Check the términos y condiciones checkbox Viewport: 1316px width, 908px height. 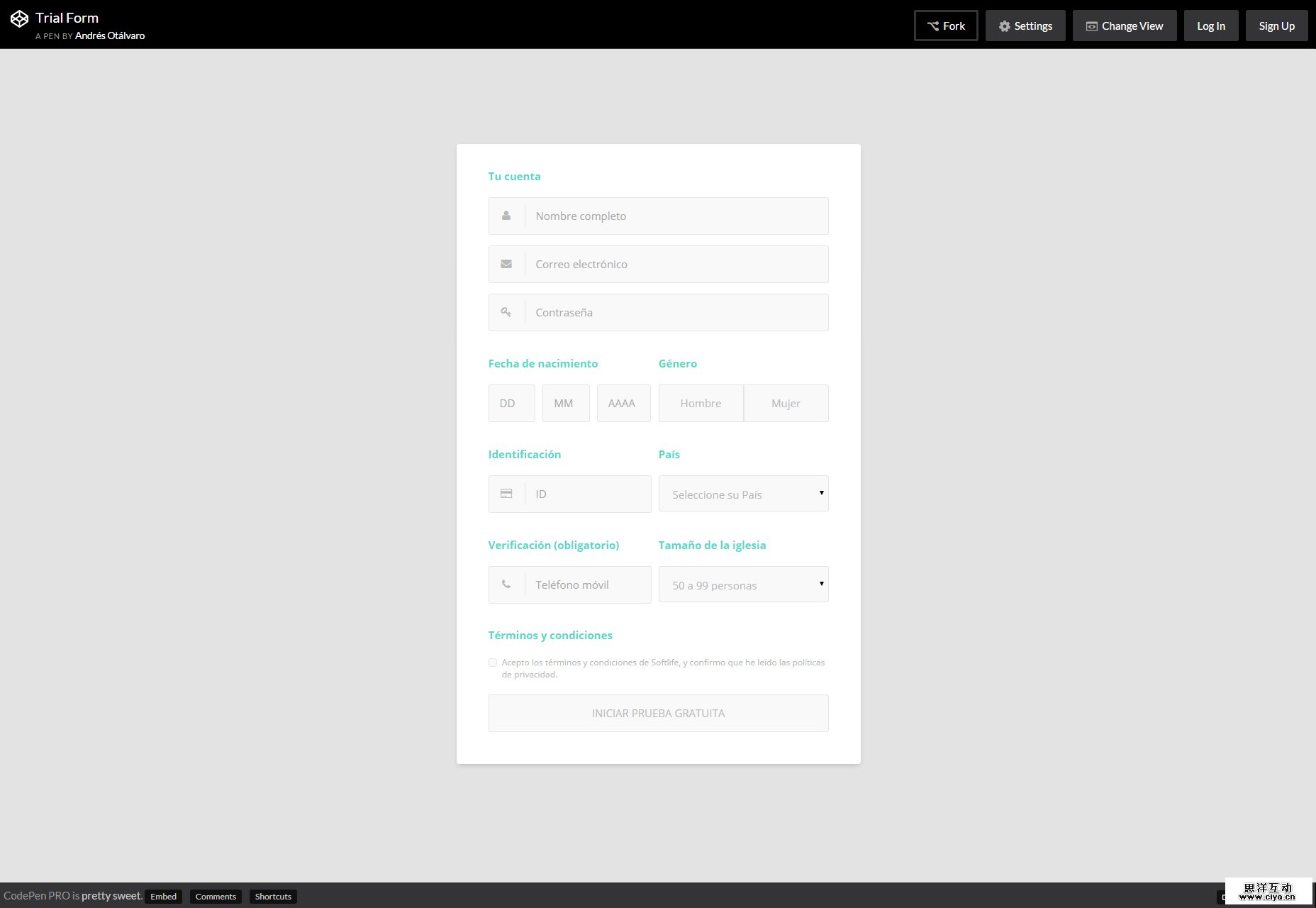[492, 662]
